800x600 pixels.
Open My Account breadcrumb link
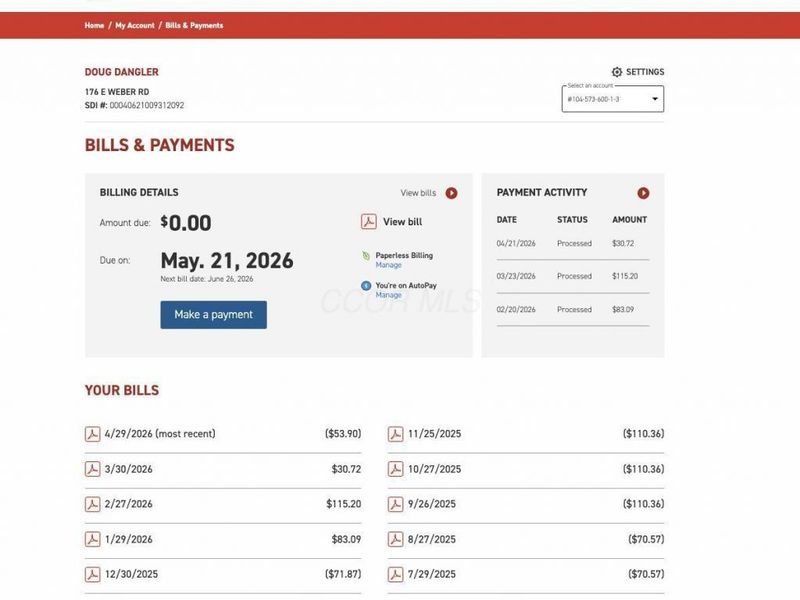click(135, 26)
